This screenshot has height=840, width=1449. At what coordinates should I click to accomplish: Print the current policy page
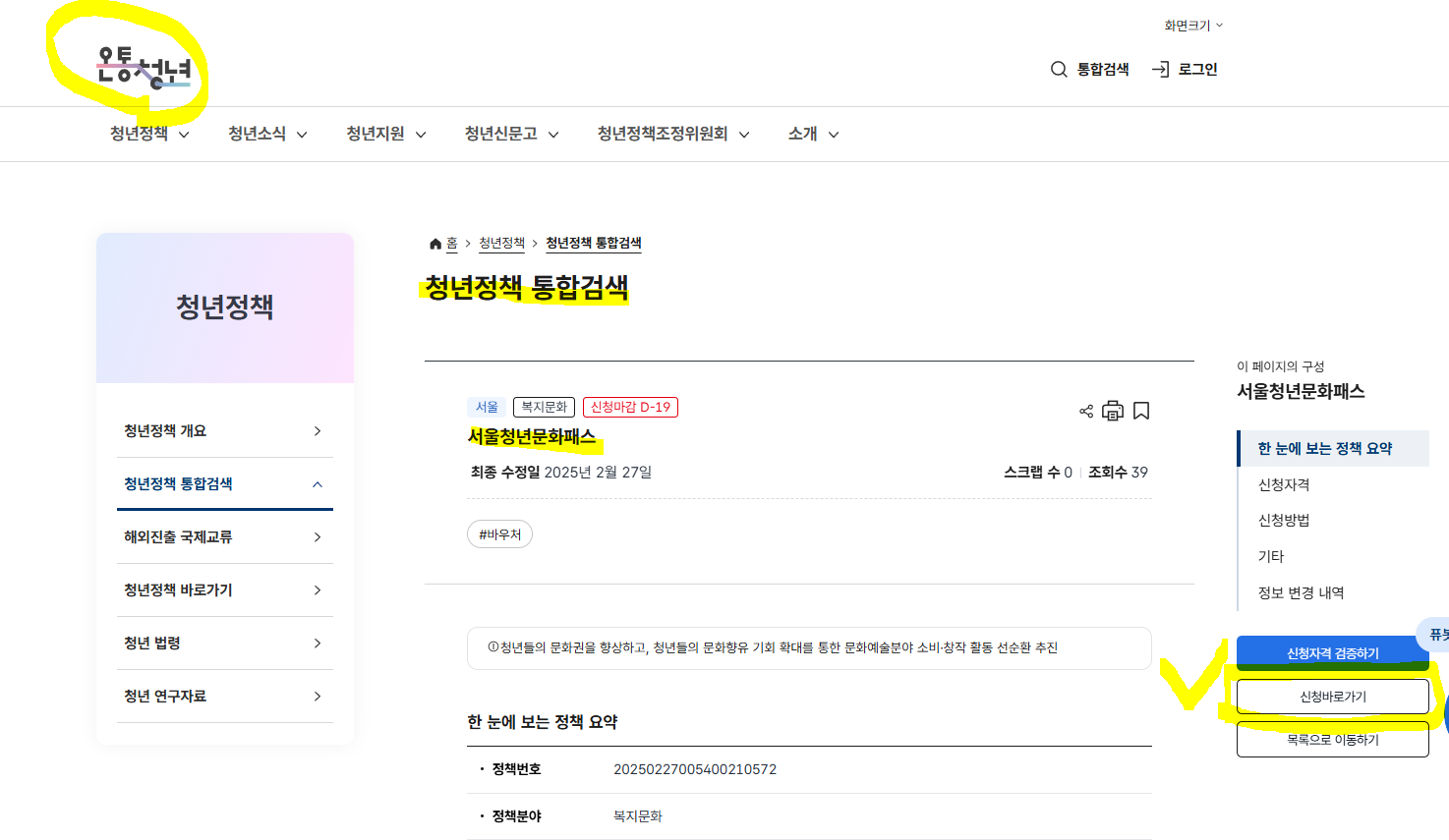pos(1112,411)
